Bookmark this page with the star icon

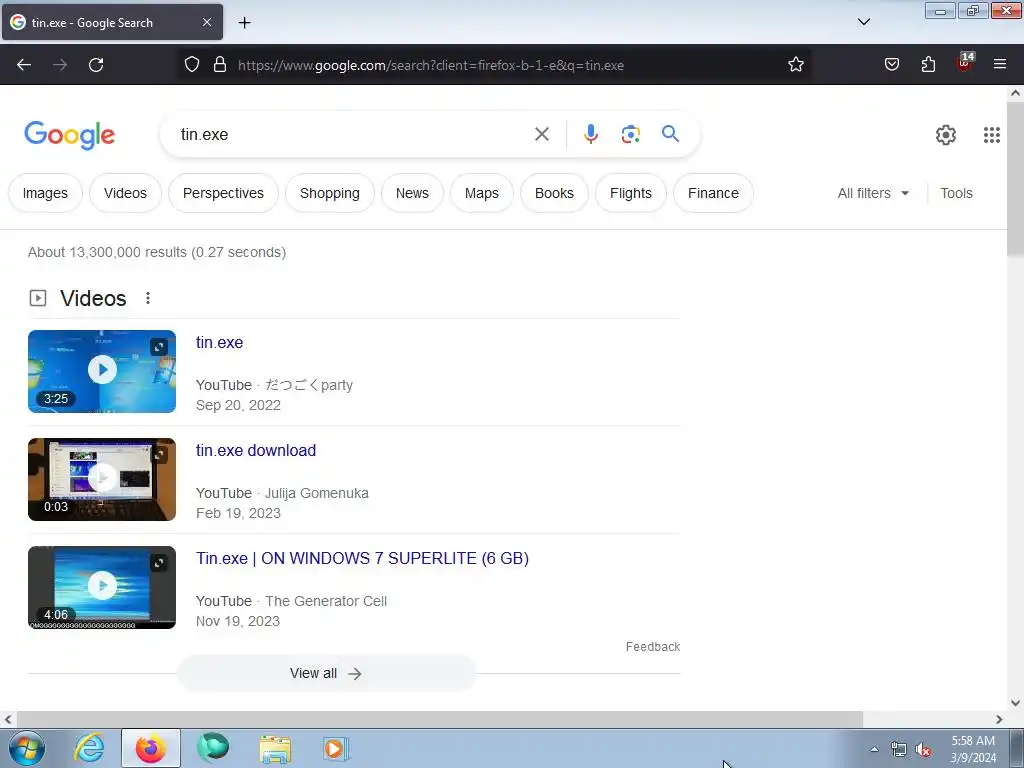click(x=795, y=65)
